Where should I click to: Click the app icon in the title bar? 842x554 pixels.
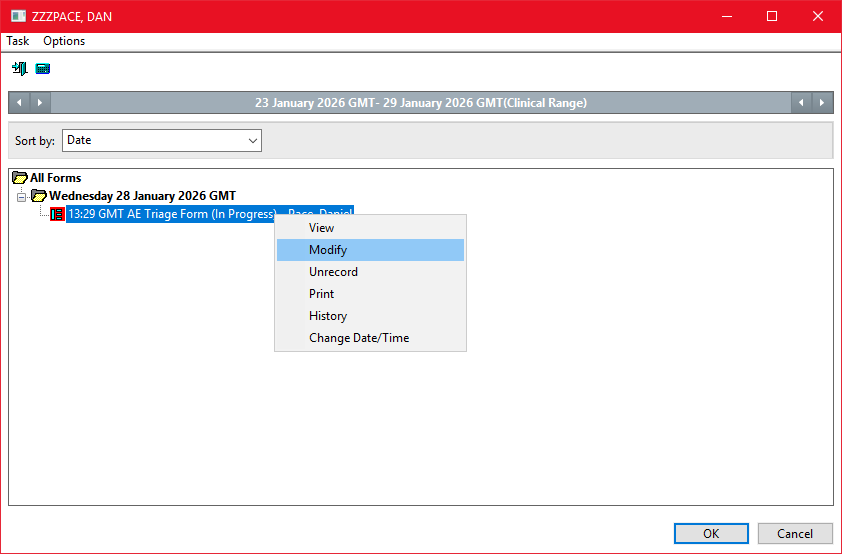18,16
